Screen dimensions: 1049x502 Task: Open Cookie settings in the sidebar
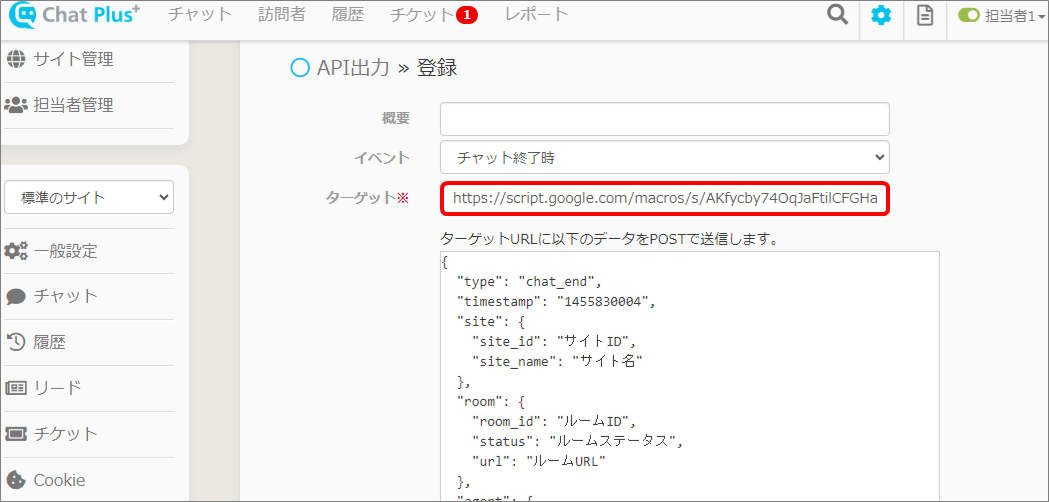tap(59, 480)
